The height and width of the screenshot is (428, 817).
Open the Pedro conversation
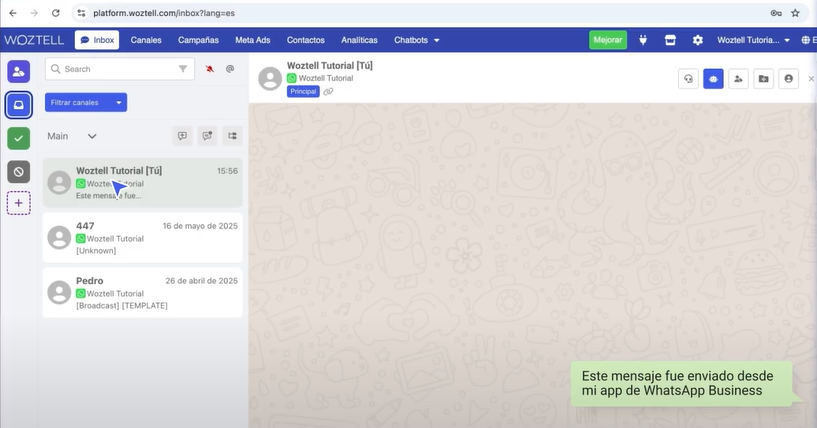[143, 292]
